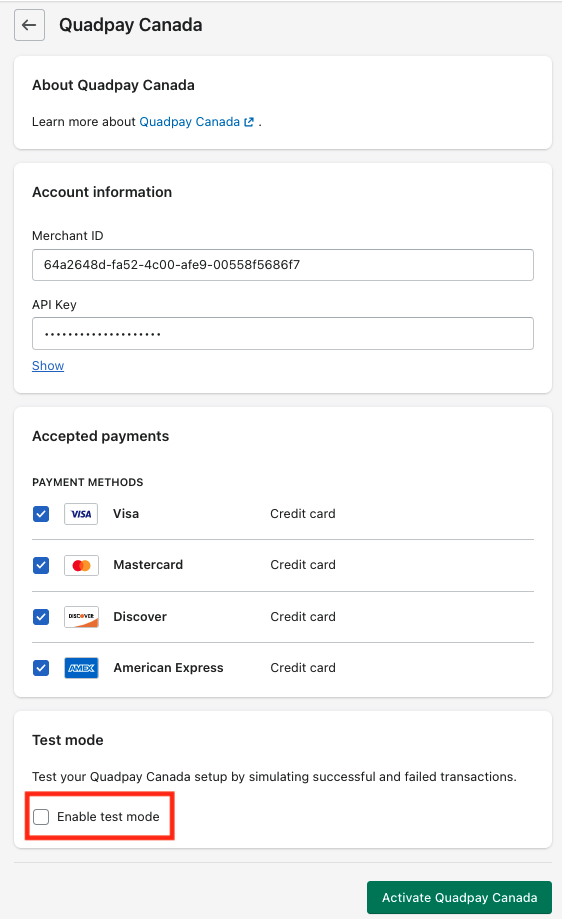
Task: Activate Quadpay Canada green button
Action: [x=459, y=897]
